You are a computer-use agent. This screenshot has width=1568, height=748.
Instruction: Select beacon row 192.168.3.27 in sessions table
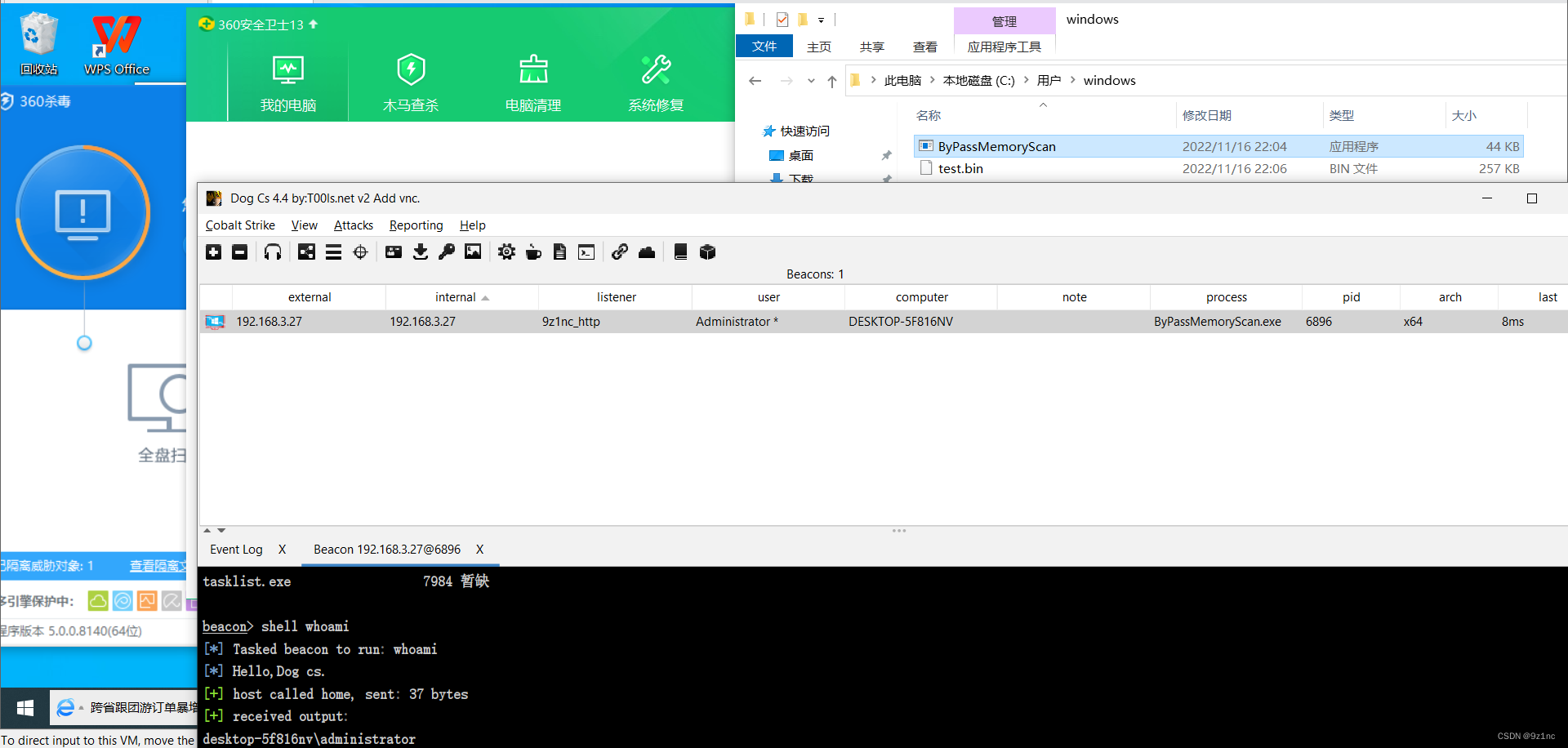coord(883,322)
